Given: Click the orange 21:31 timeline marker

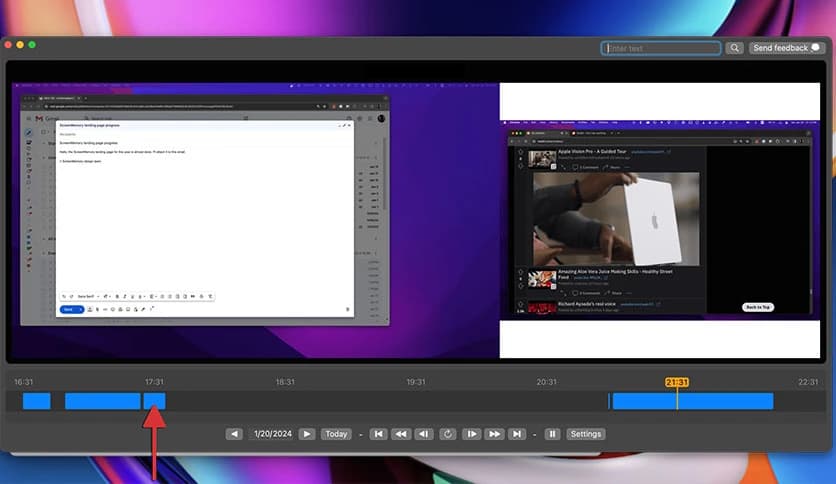Looking at the screenshot, I should (677, 382).
